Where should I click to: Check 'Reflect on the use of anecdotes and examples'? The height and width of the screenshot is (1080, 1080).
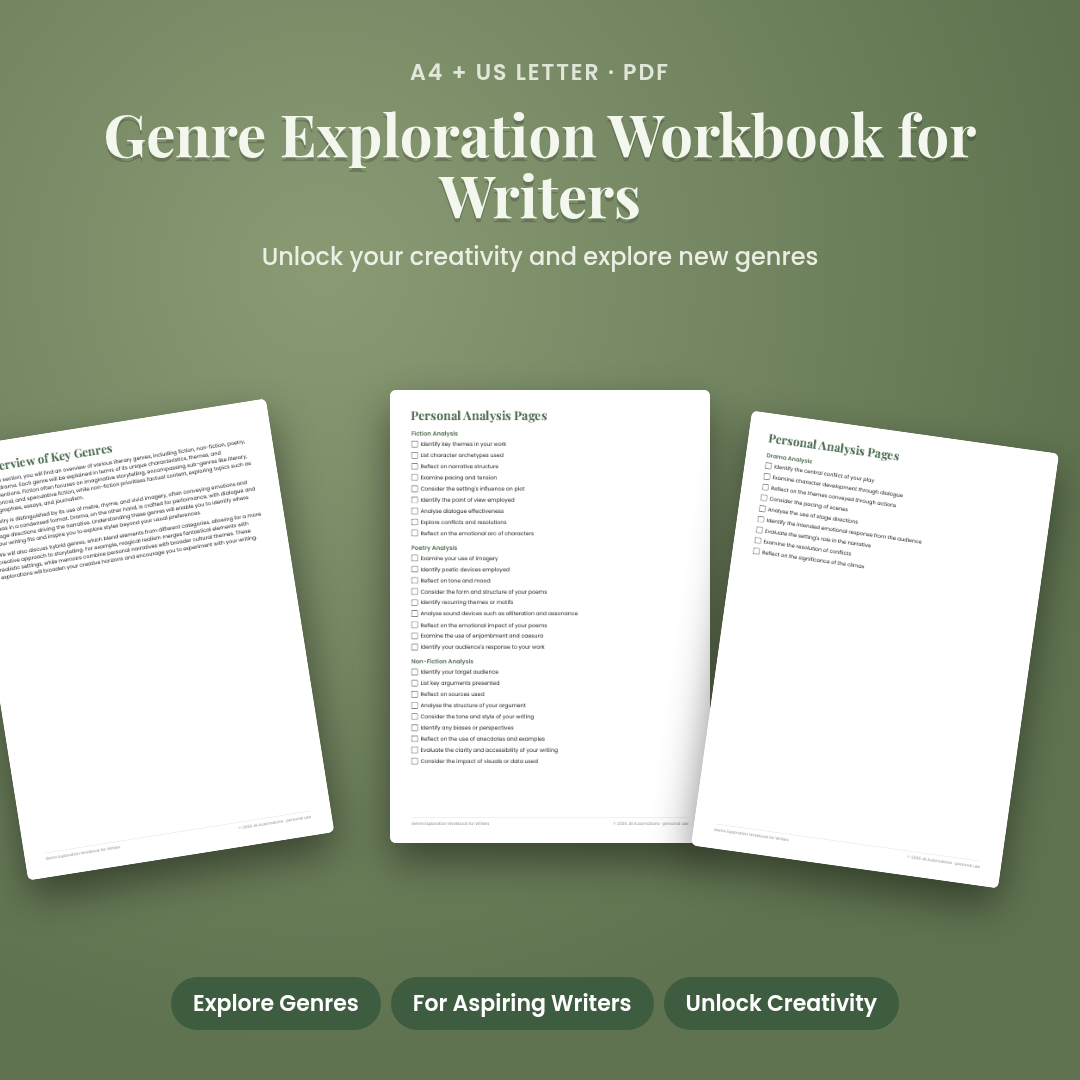(415, 738)
